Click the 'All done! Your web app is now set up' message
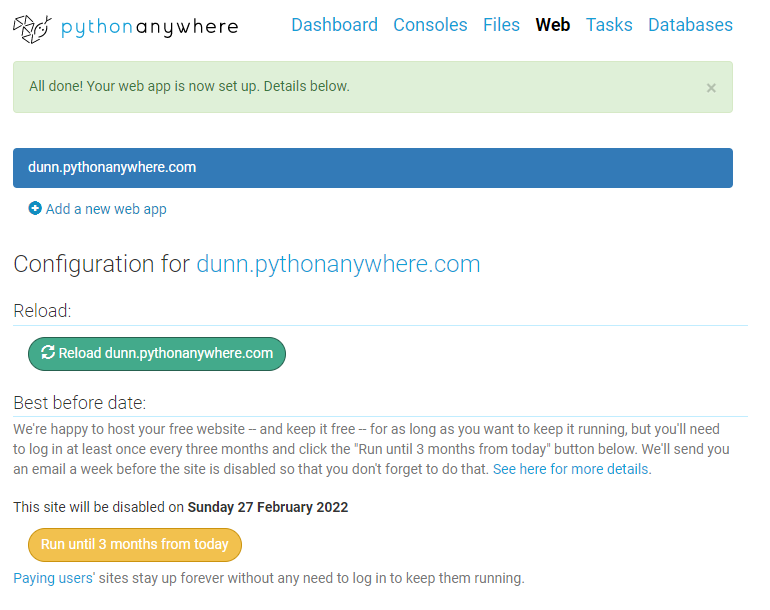The image size is (770, 610). (189, 86)
